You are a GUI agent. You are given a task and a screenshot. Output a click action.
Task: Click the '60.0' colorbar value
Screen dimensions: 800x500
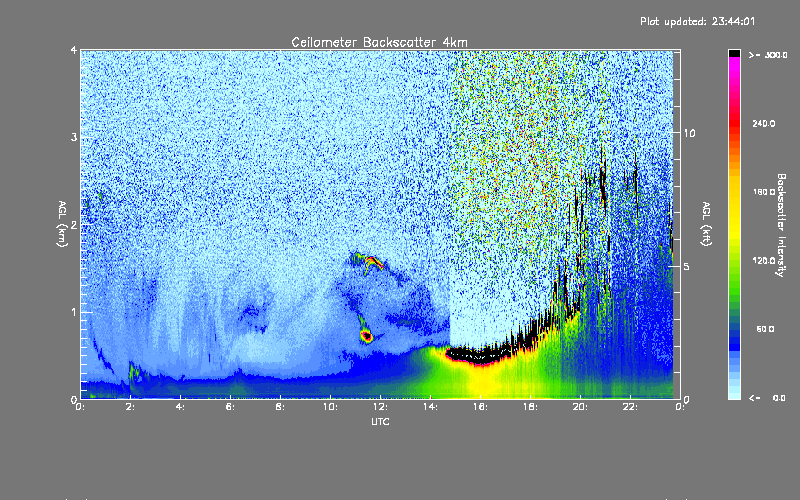pyautogui.click(x=765, y=329)
